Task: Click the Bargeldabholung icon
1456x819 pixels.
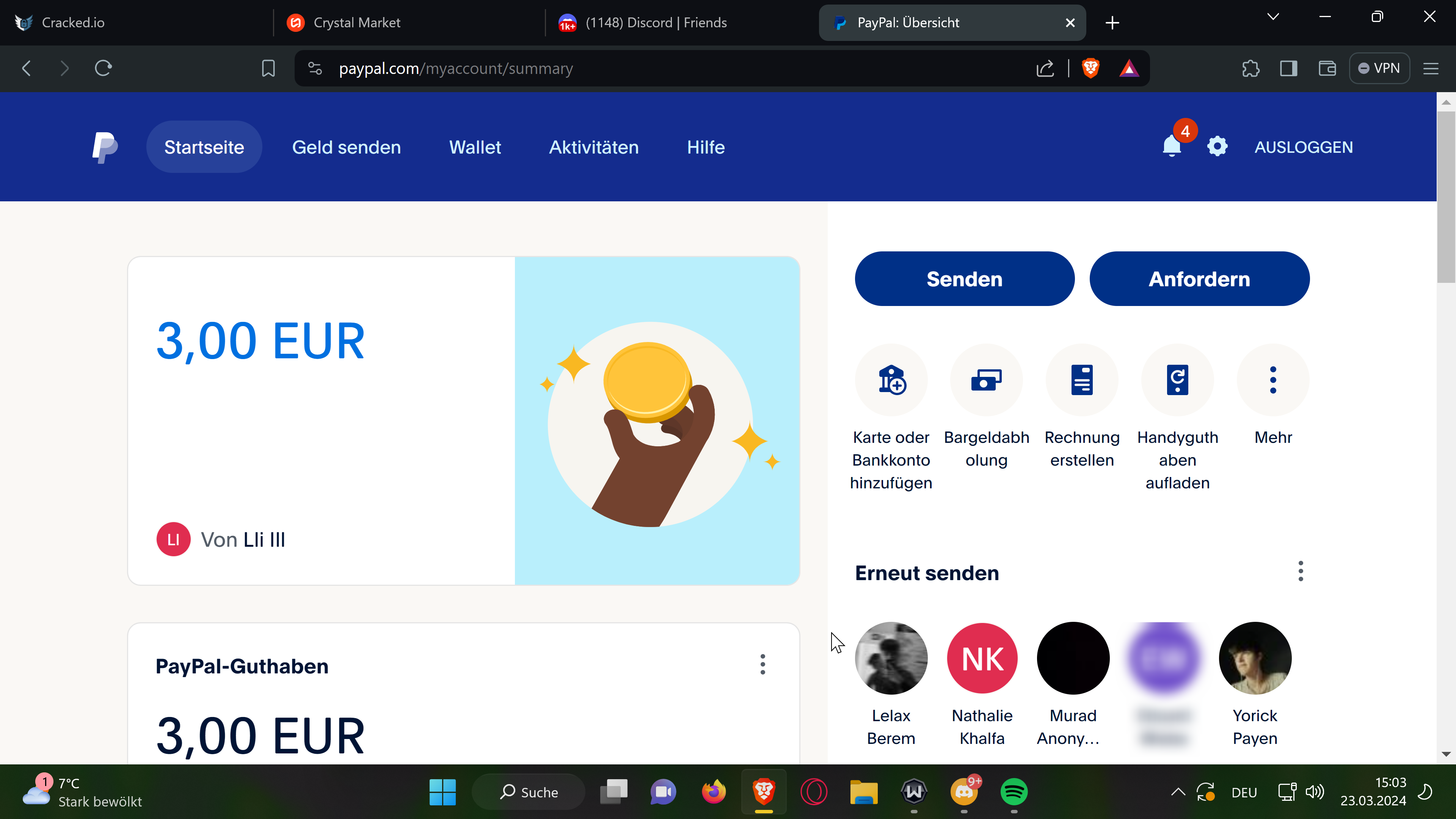Action: (986, 380)
